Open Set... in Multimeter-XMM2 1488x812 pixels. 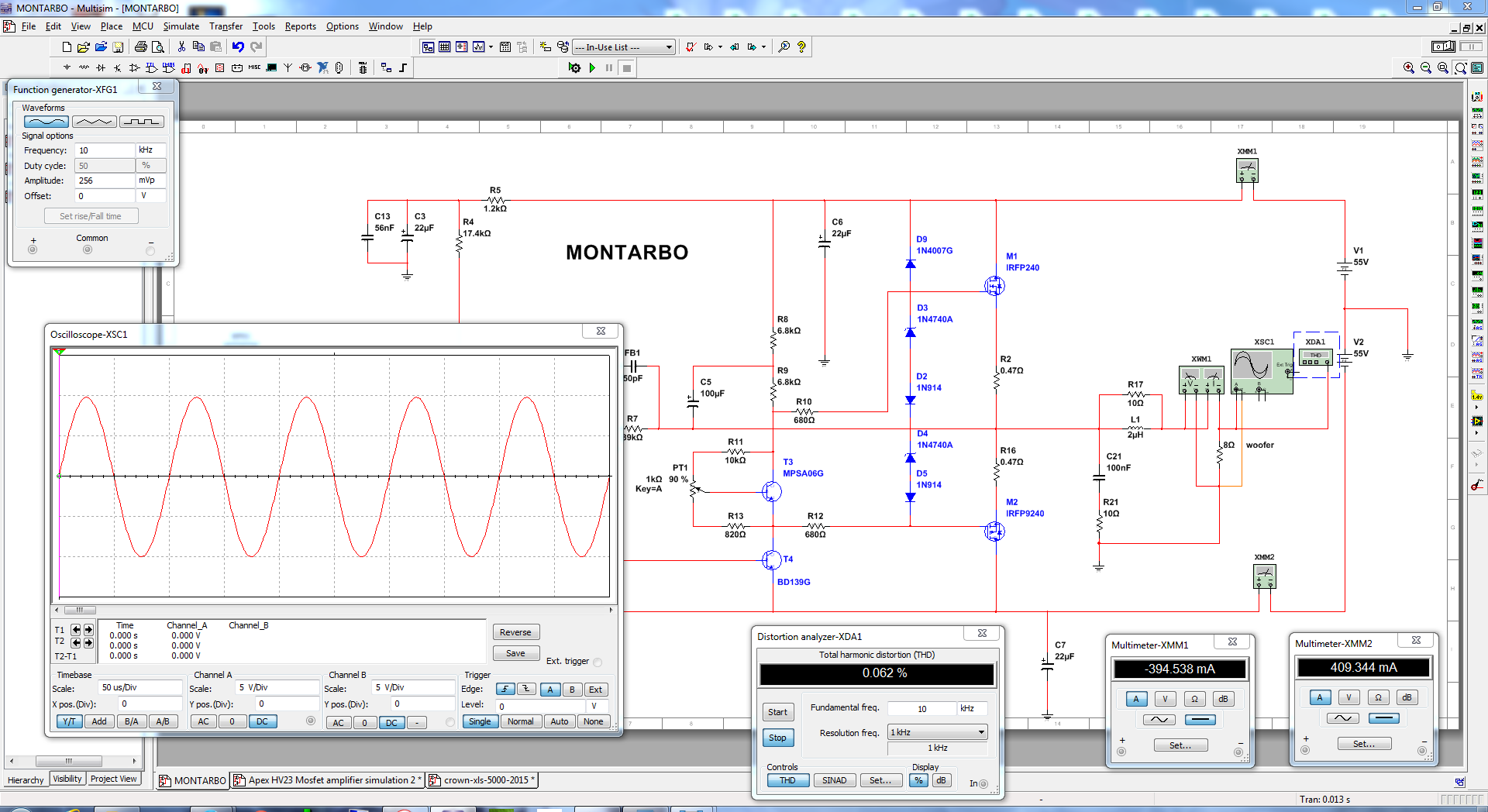coord(1364,744)
